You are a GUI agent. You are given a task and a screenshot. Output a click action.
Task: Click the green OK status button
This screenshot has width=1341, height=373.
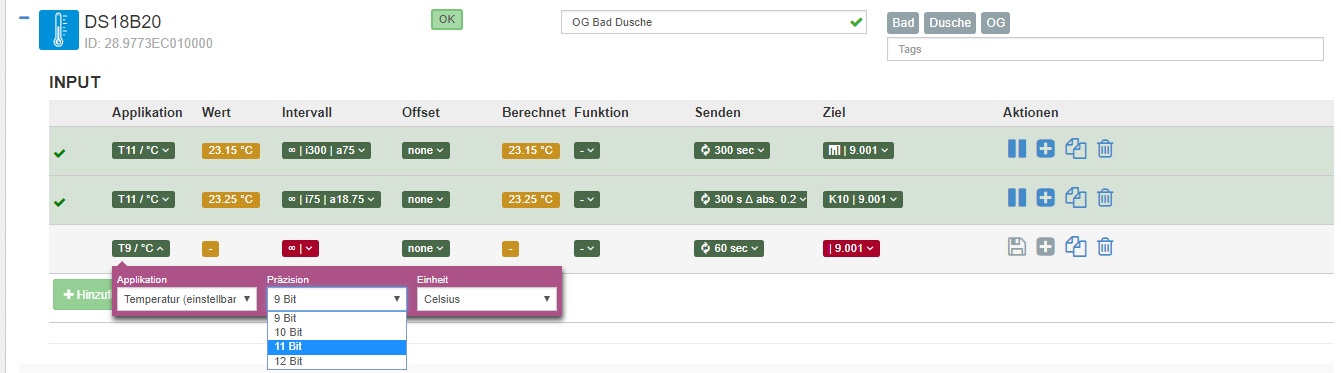pos(447,19)
